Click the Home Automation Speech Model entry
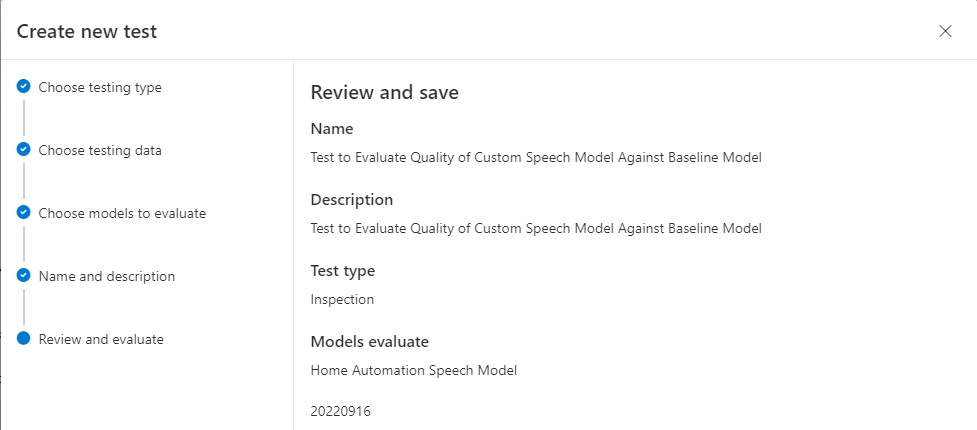 [x=413, y=370]
